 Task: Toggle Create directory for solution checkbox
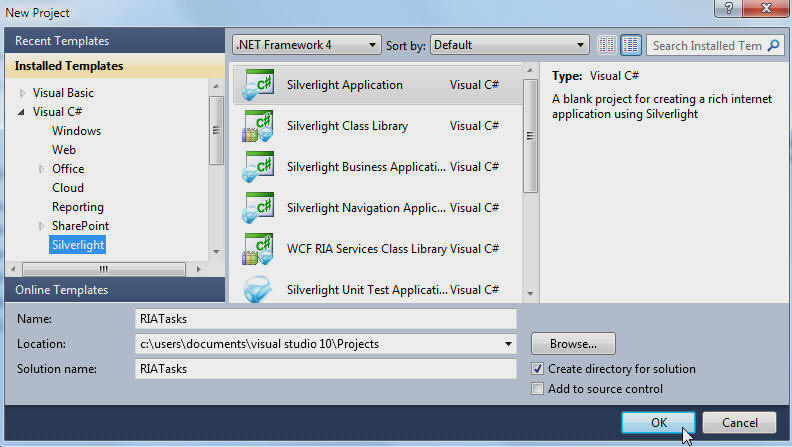tap(537, 369)
